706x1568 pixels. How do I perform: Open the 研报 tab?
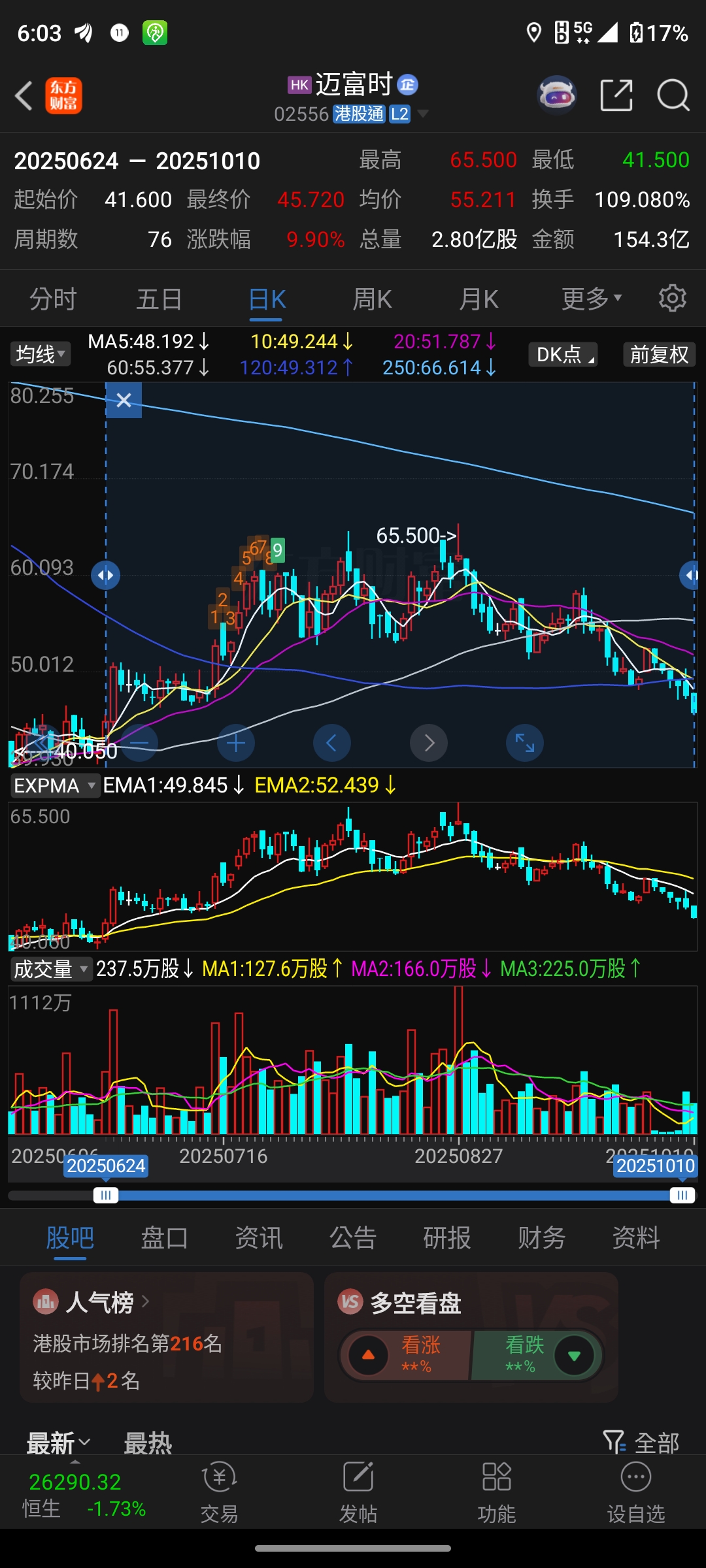(447, 1237)
